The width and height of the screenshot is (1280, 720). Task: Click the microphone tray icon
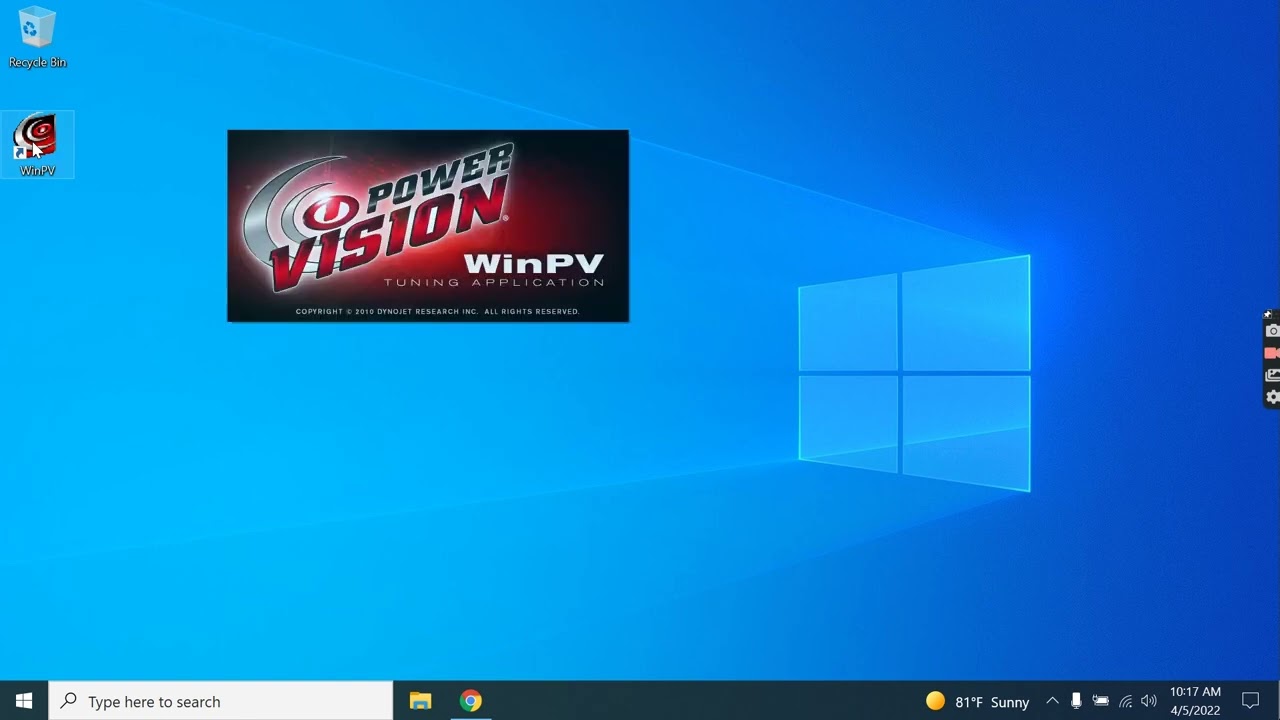[1076, 702]
